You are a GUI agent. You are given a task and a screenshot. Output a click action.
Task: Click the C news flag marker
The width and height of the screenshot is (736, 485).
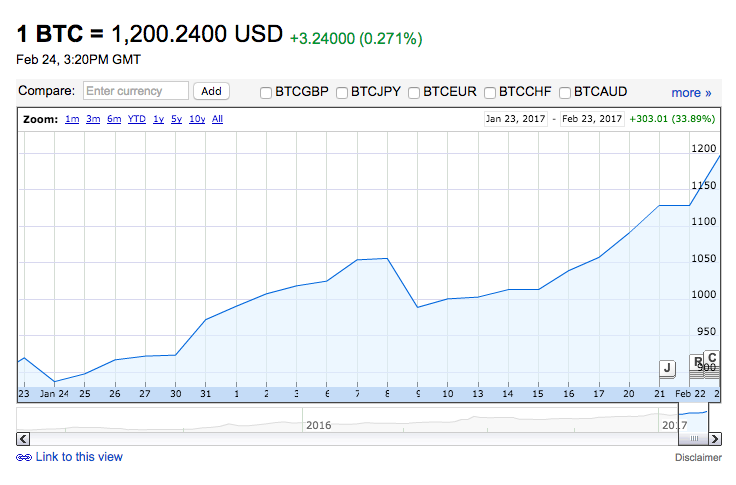pyautogui.click(x=712, y=357)
